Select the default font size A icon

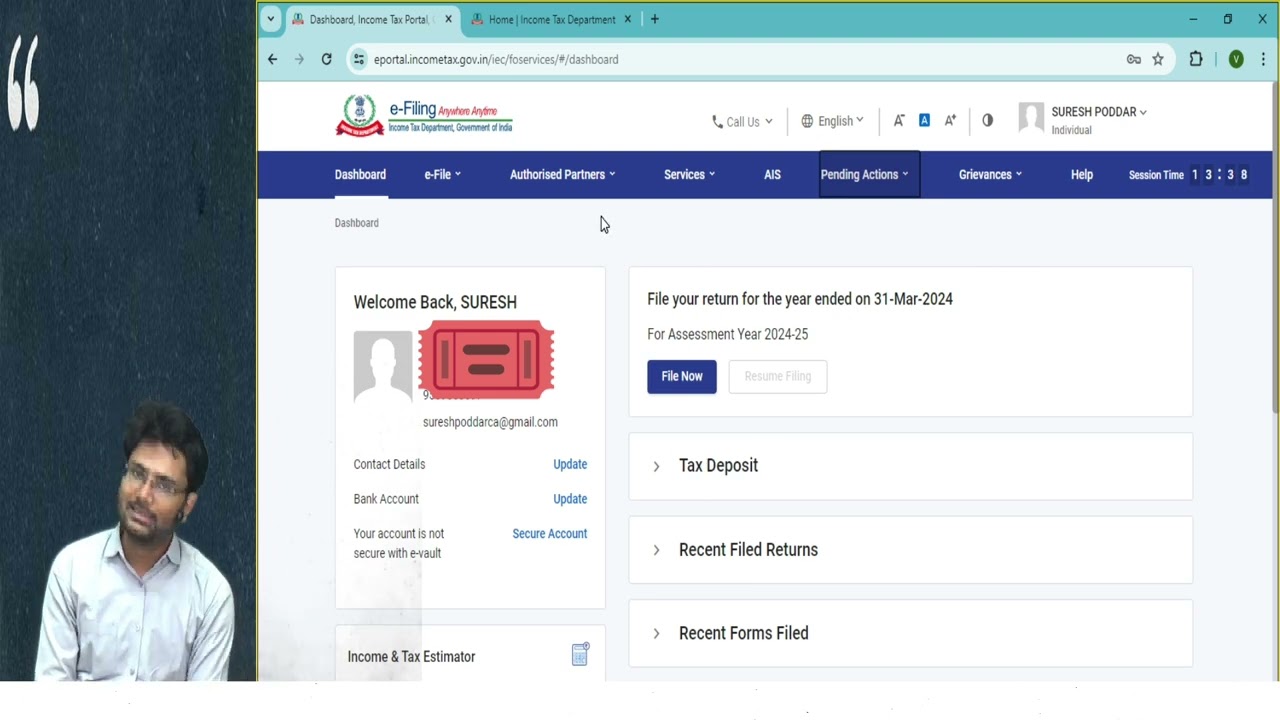[924, 120]
